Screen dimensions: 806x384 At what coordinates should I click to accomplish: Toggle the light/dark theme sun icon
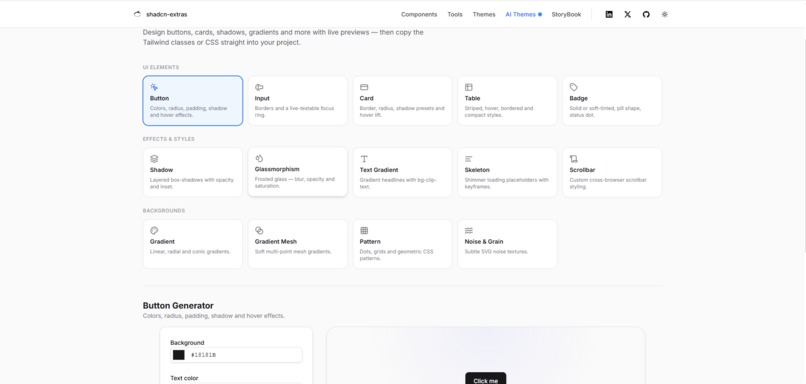[x=665, y=14]
